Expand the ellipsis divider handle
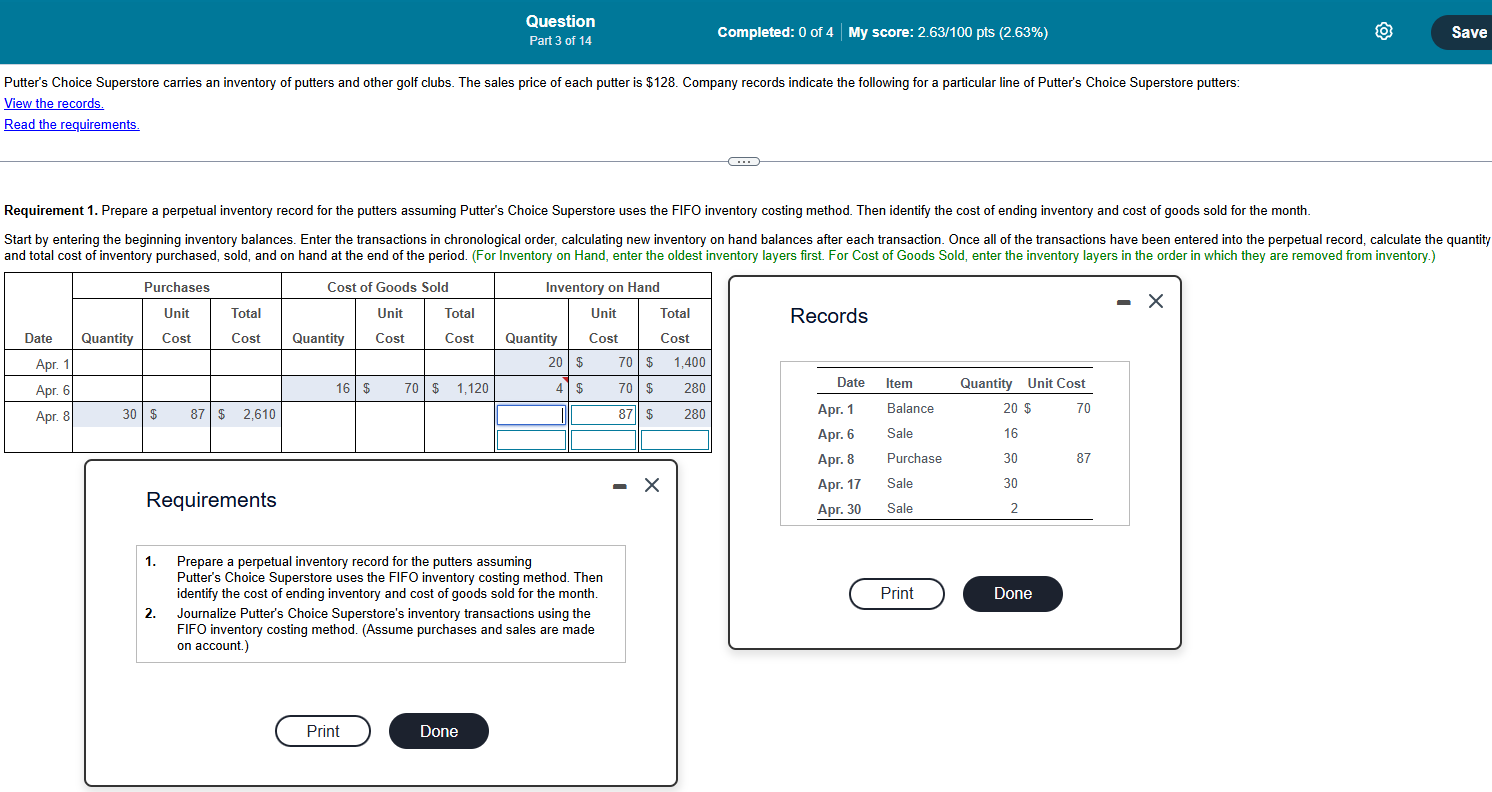The height and width of the screenshot is (792, 1492). click(x=745, y=160)
